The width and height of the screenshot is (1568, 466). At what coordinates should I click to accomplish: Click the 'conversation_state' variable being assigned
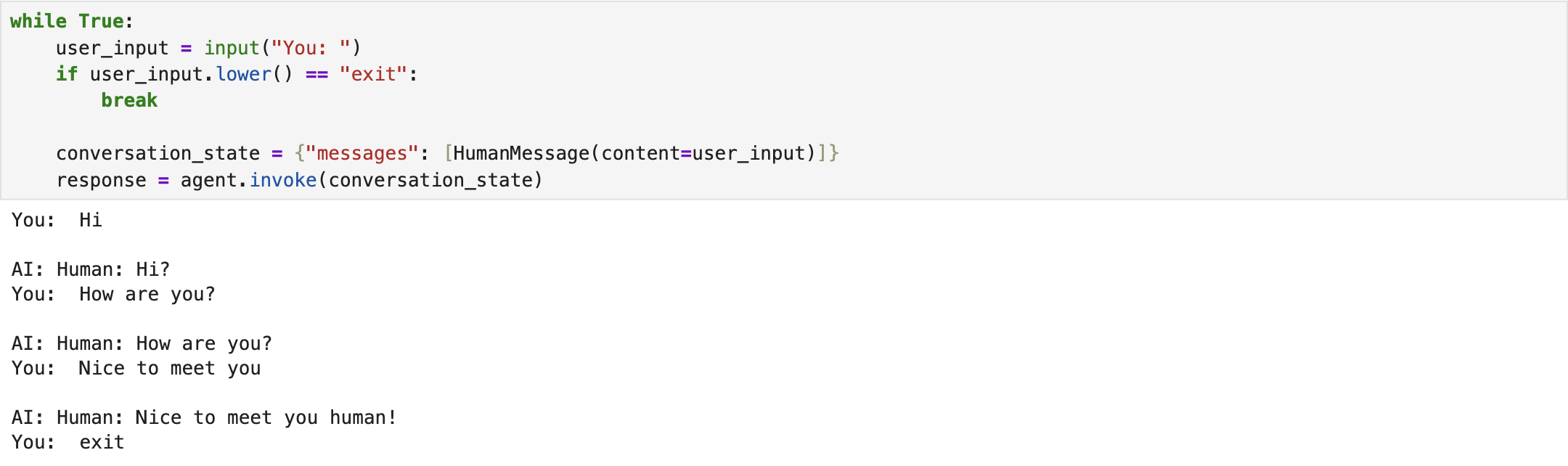158,153
